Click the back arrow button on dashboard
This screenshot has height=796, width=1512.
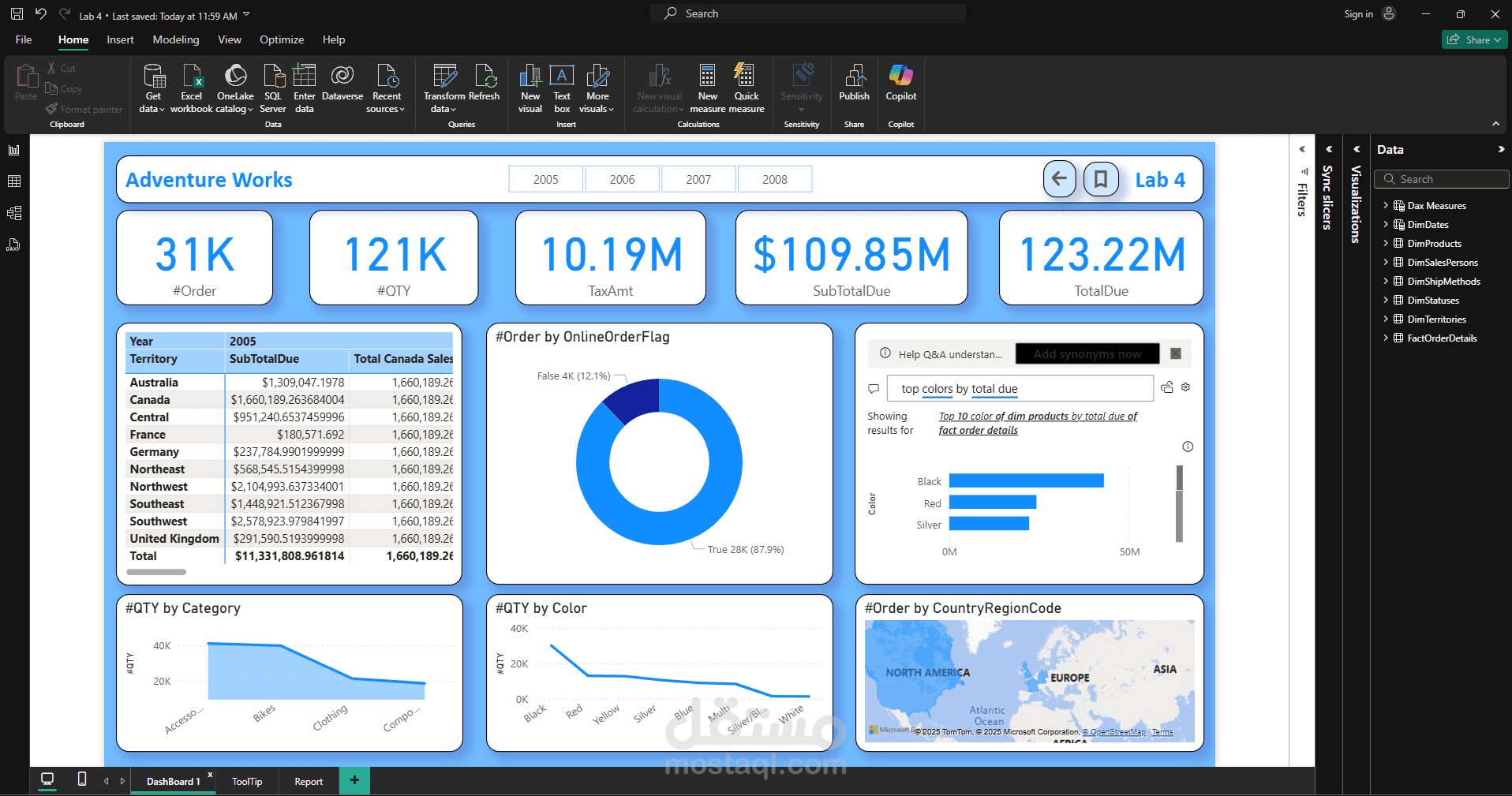1059,179
